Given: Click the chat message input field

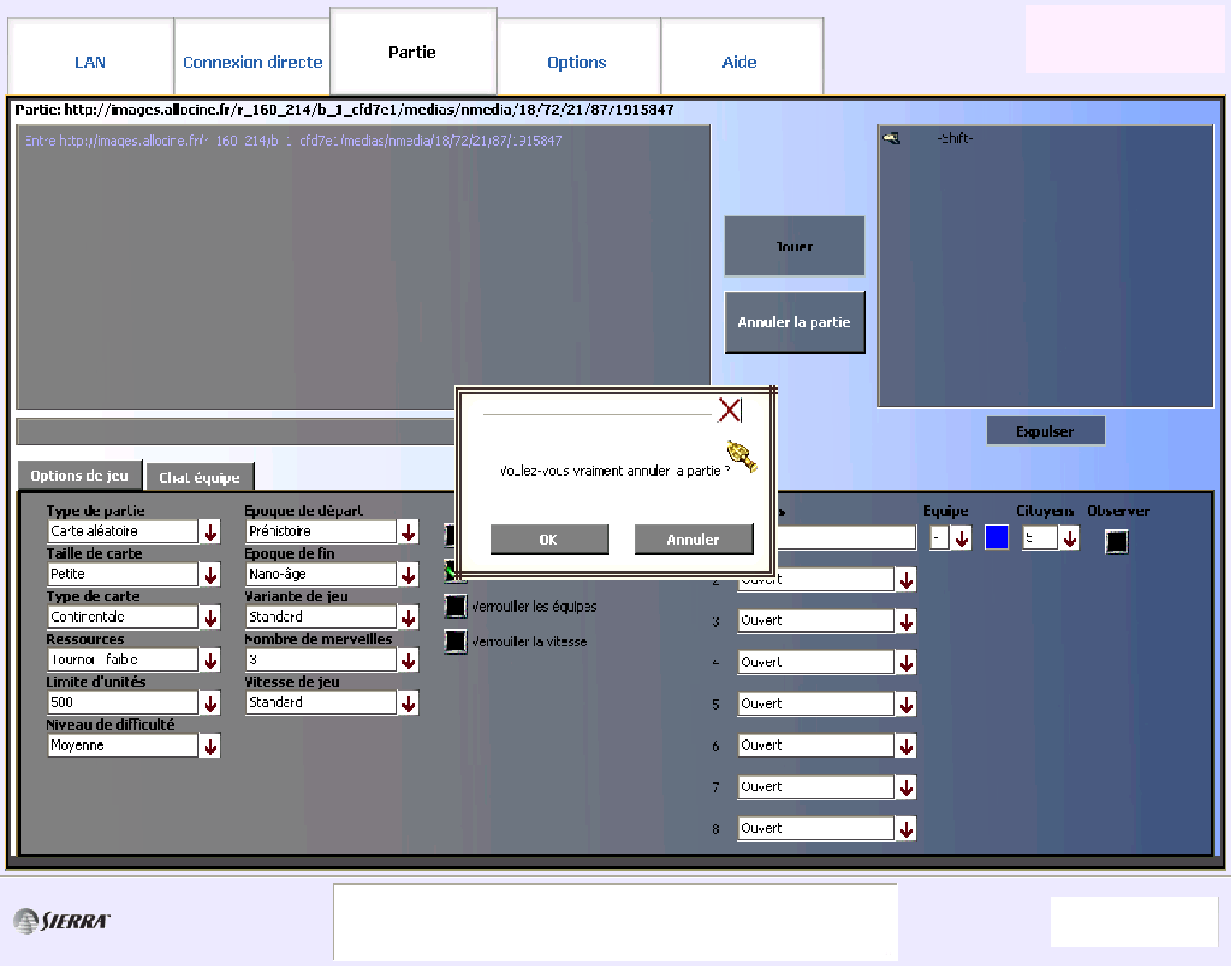Looking at the screenshot, I should point(235,431).
